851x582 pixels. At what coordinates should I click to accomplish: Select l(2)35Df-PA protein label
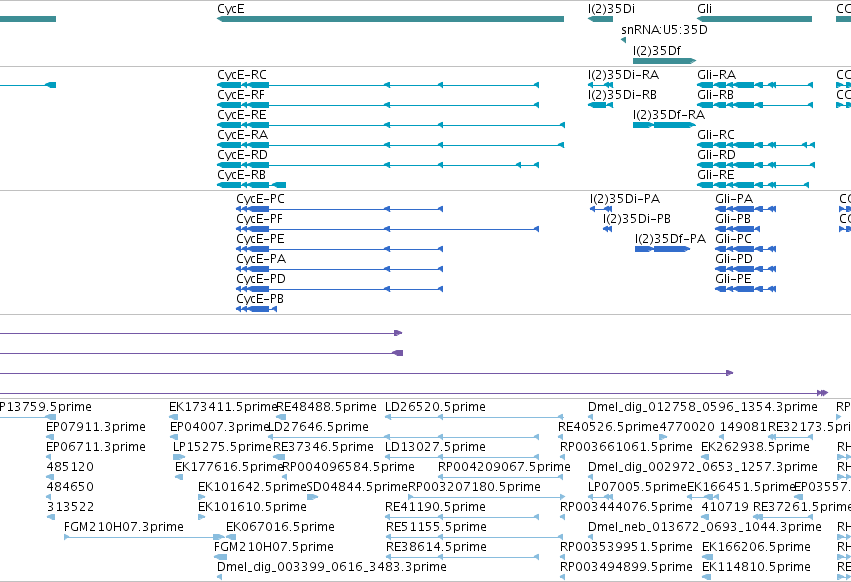[670, 239]
